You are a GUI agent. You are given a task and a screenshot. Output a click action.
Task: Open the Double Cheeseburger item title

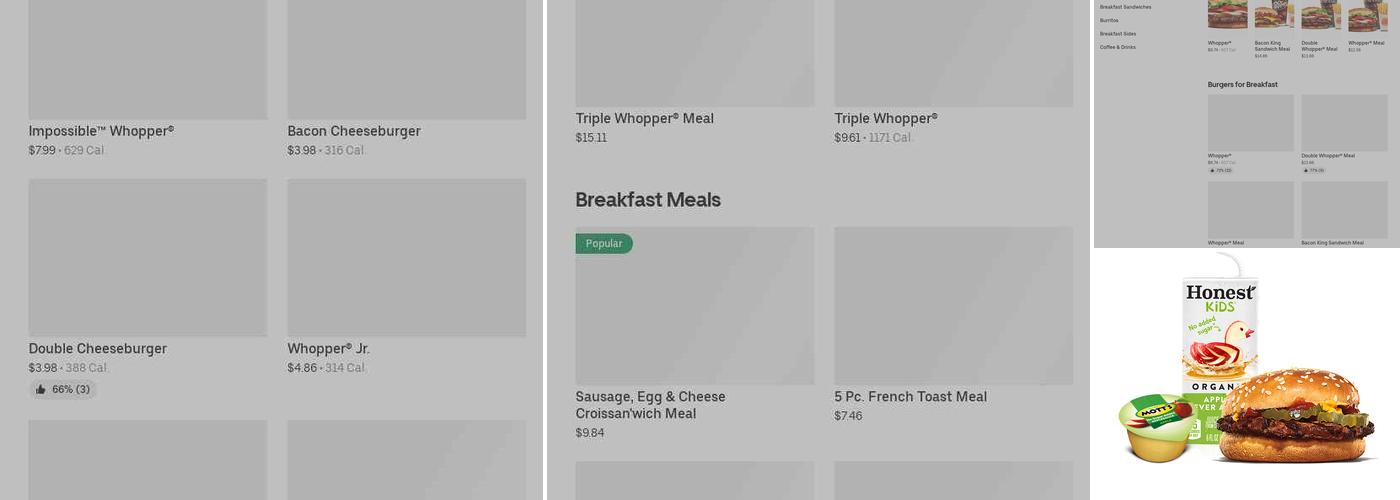(98, 349)
